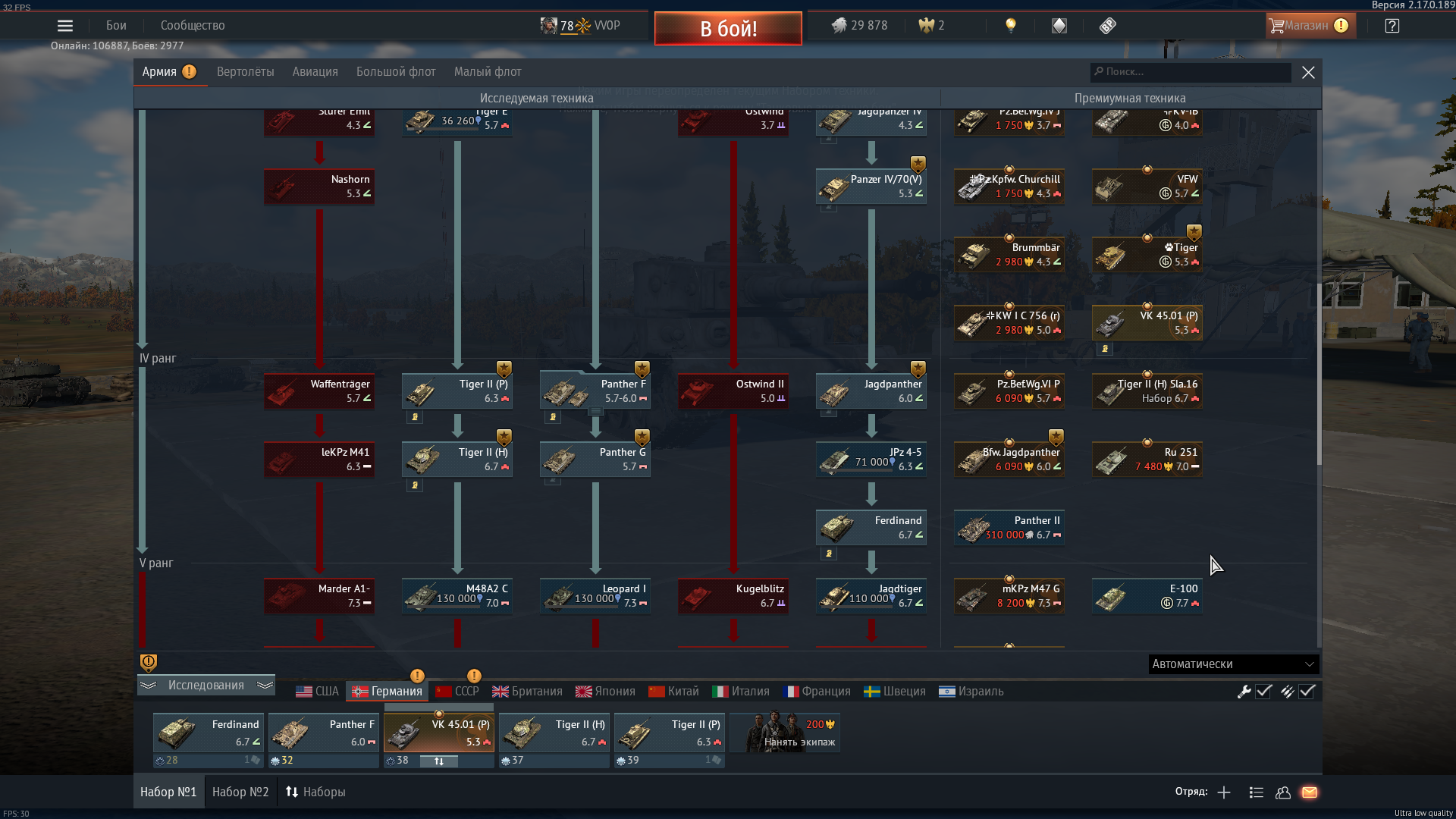Click the golden eagles balance 2
Image resolution: width=1456 pixels, height=819 pixels.
[931, 26]
